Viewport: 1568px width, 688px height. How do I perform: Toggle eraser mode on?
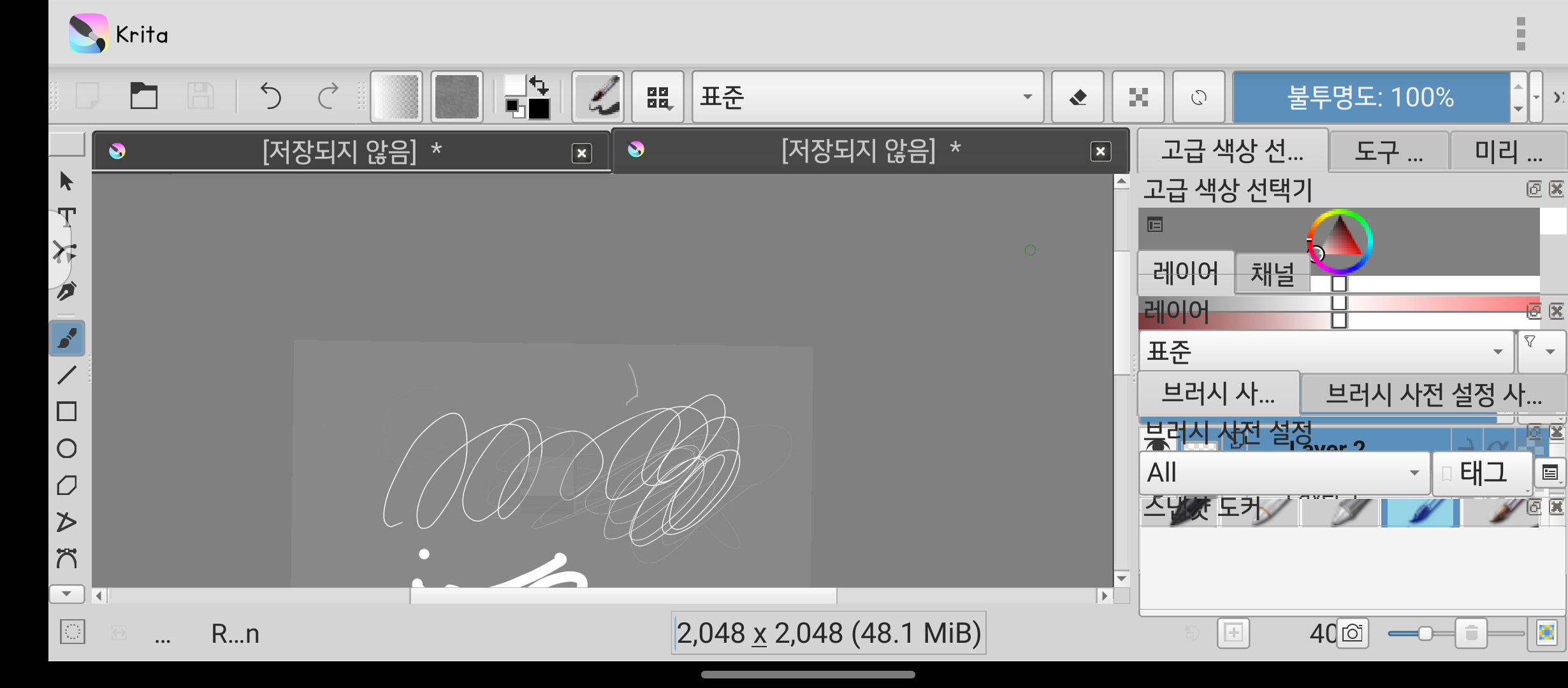click(1077, 97)
